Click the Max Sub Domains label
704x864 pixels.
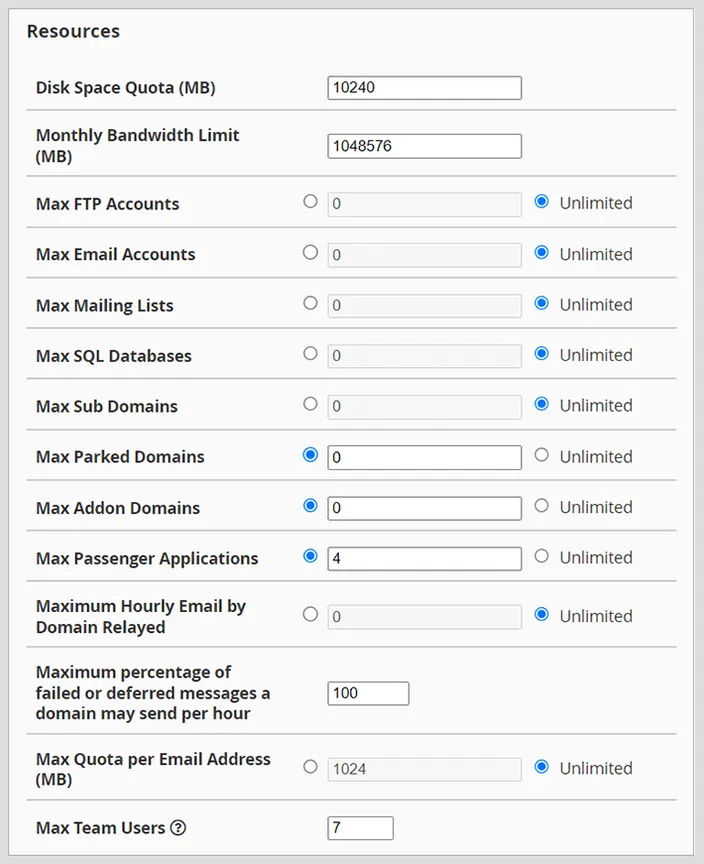(107, 407)
